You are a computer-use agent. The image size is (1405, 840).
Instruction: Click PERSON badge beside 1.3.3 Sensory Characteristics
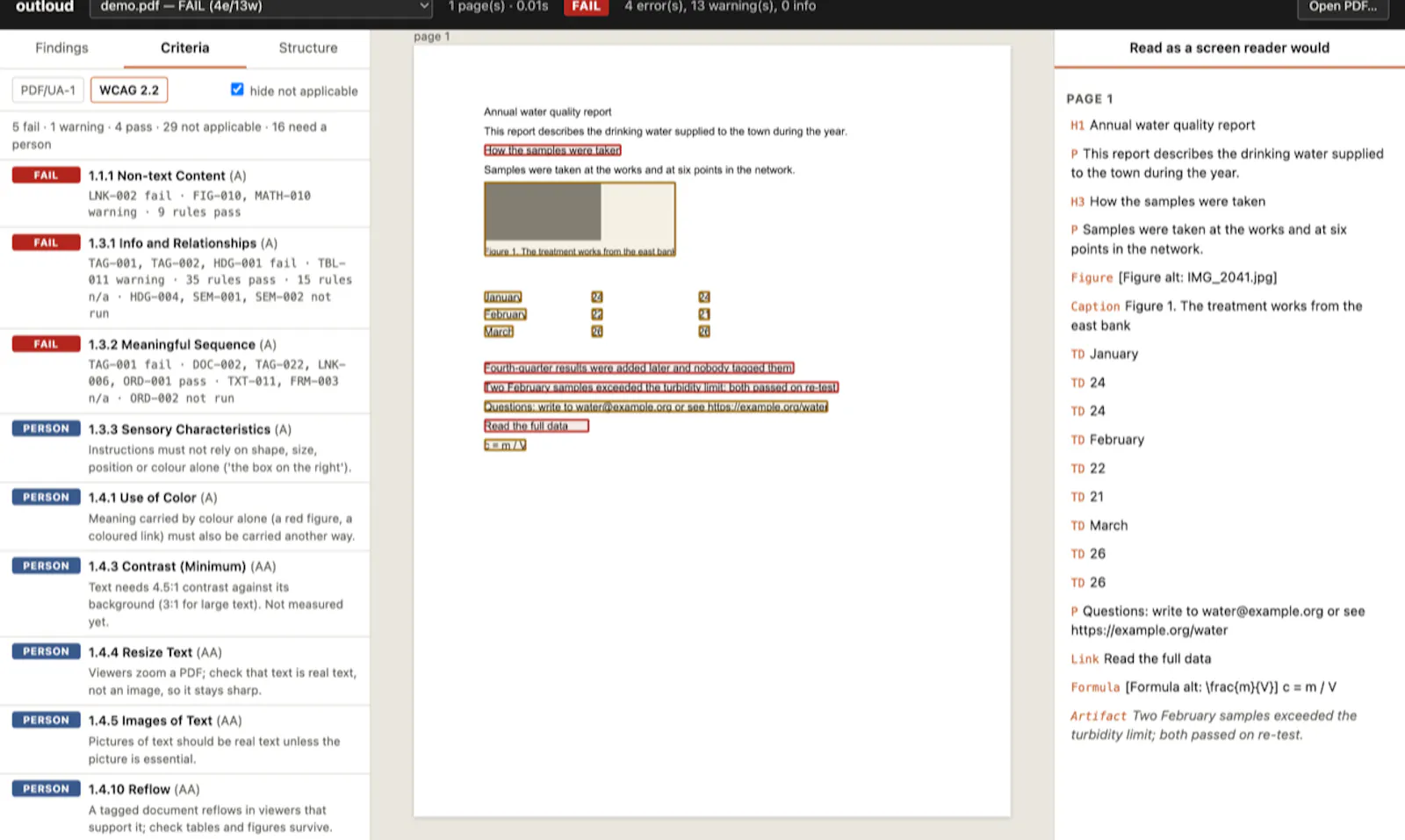(46, 429)
